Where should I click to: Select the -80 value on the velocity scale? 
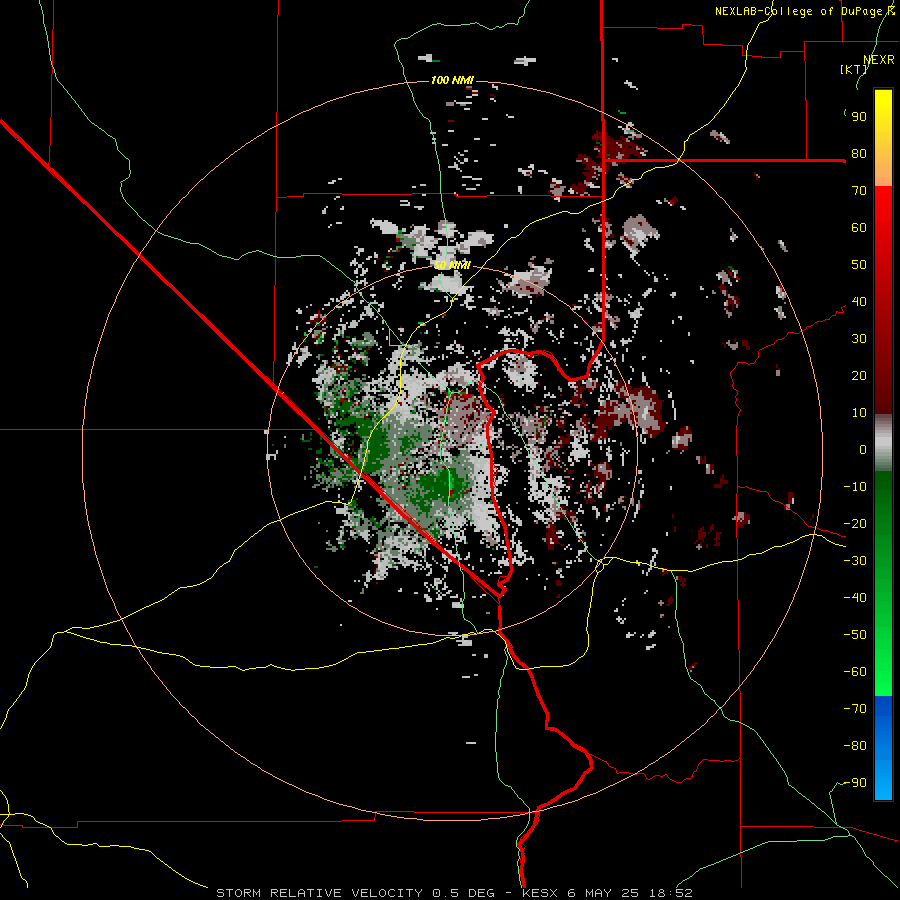pyautogui.click(x=855, y=746)
